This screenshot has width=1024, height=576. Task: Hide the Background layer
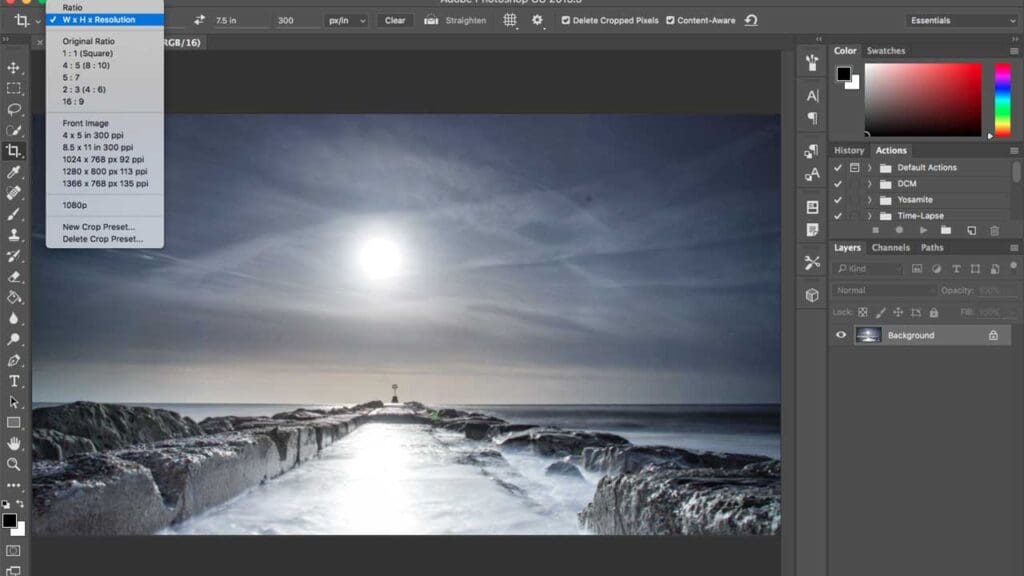(x=841, y=335)
